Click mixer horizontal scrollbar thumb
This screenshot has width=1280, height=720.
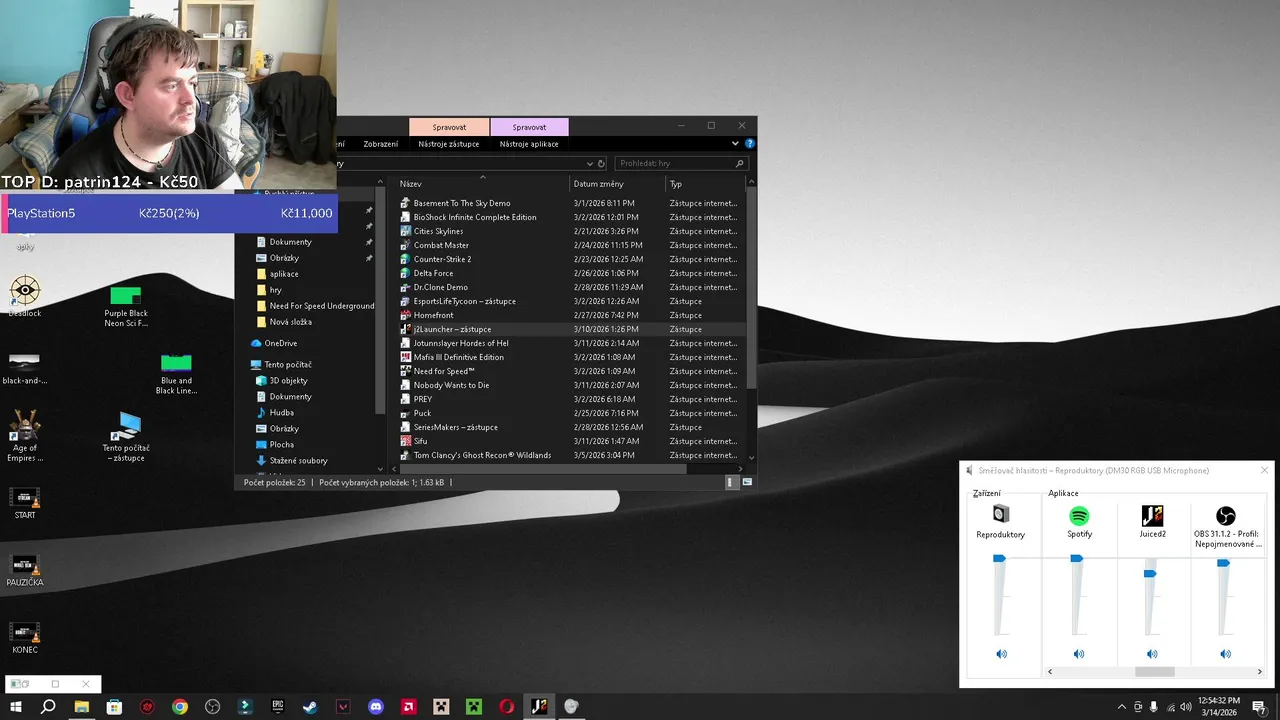coord(1154,672)
